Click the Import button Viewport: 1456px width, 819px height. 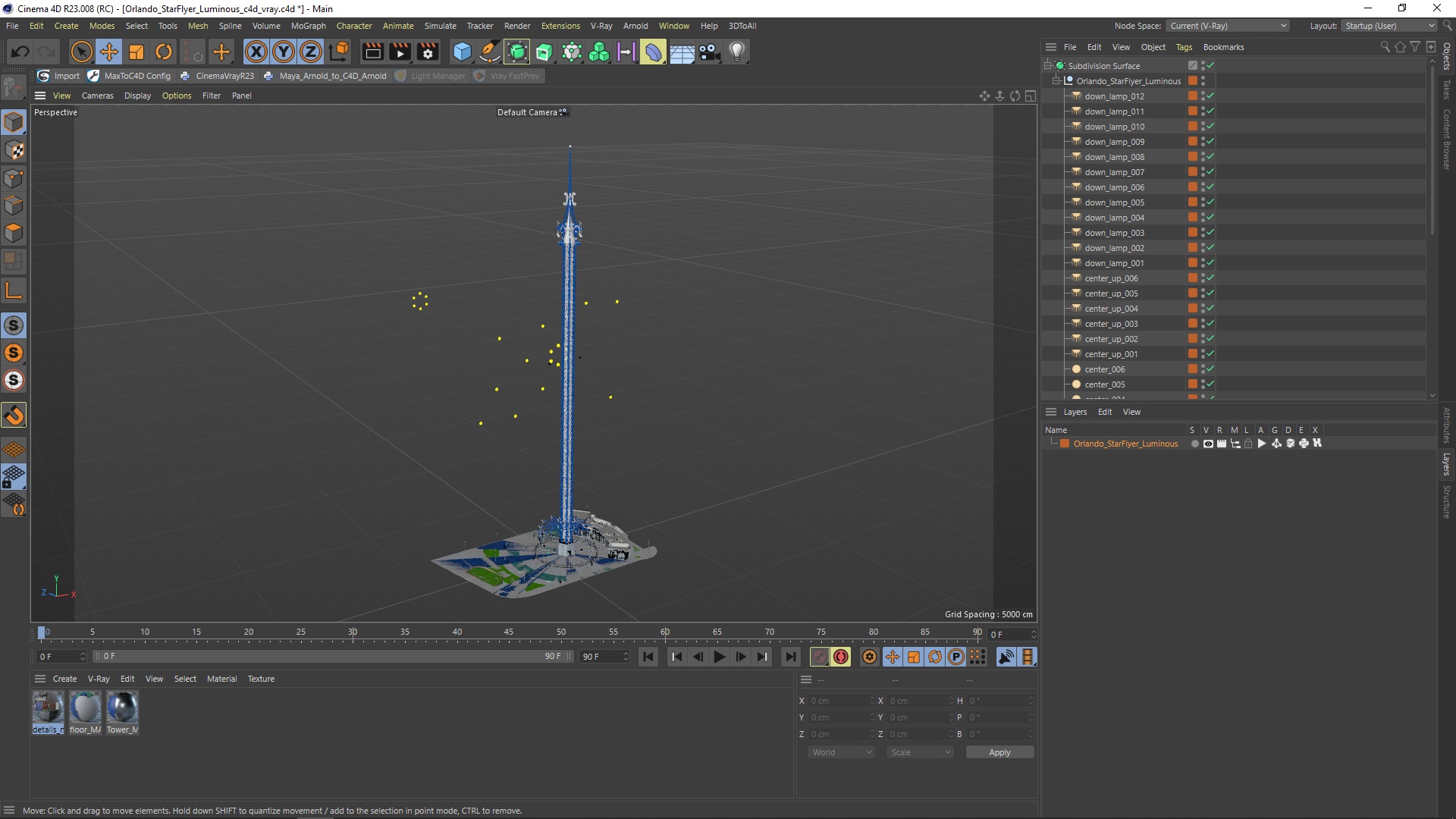[x=59, y=76]
